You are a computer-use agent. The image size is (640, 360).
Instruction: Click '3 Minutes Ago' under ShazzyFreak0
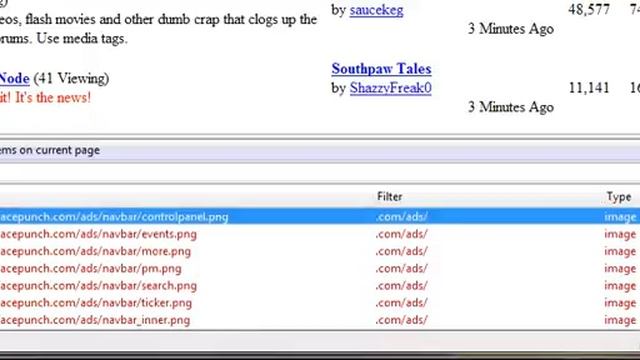(511, 107)
